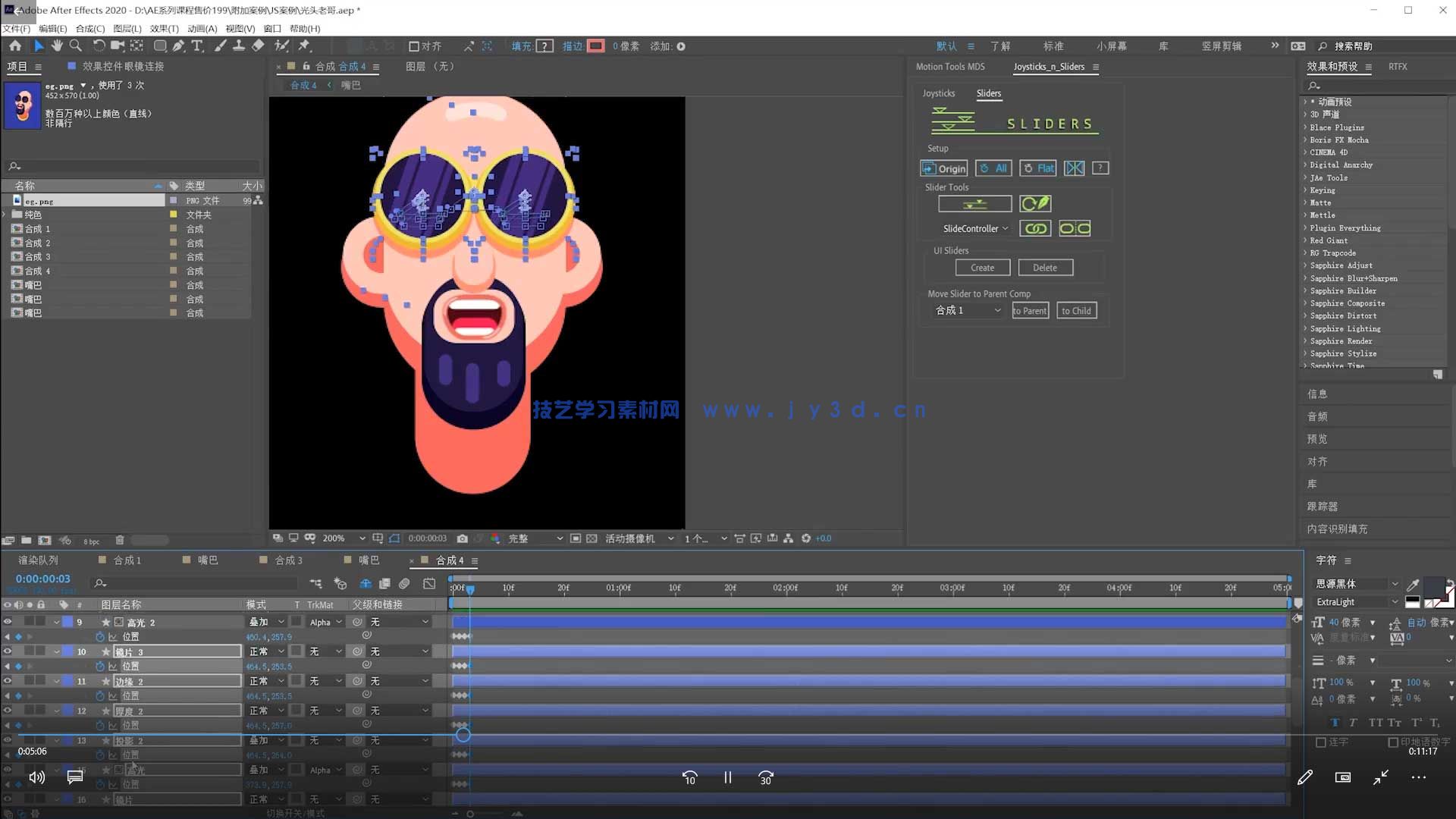Select the Type text tool

tap(197, 46)
